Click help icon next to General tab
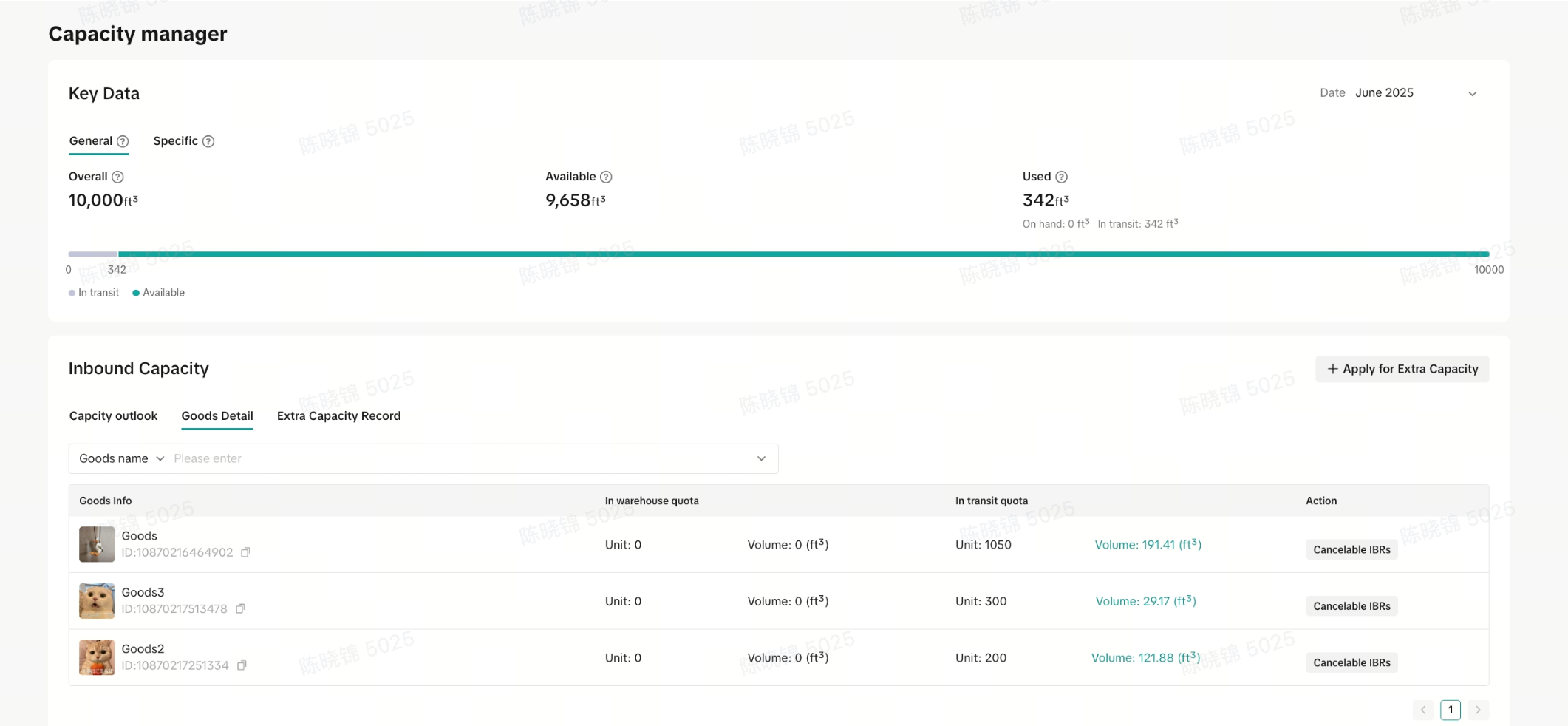This screenshot has height=726, width=1568. coord(123,141)
